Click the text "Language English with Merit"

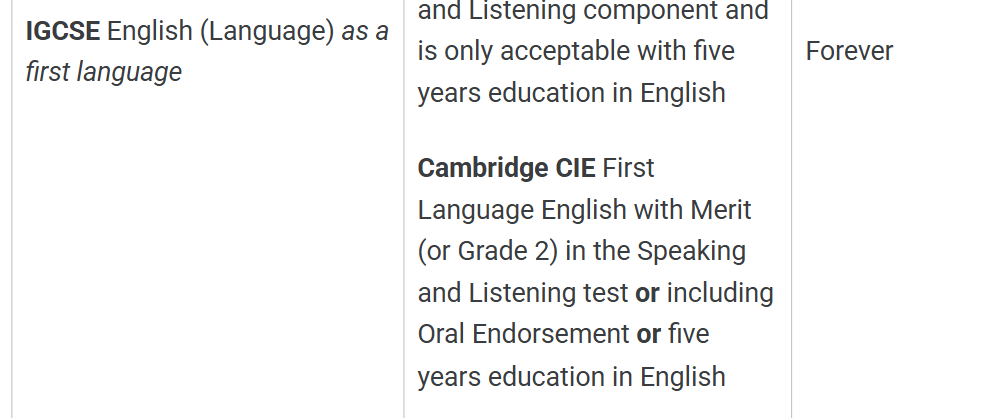584,210
